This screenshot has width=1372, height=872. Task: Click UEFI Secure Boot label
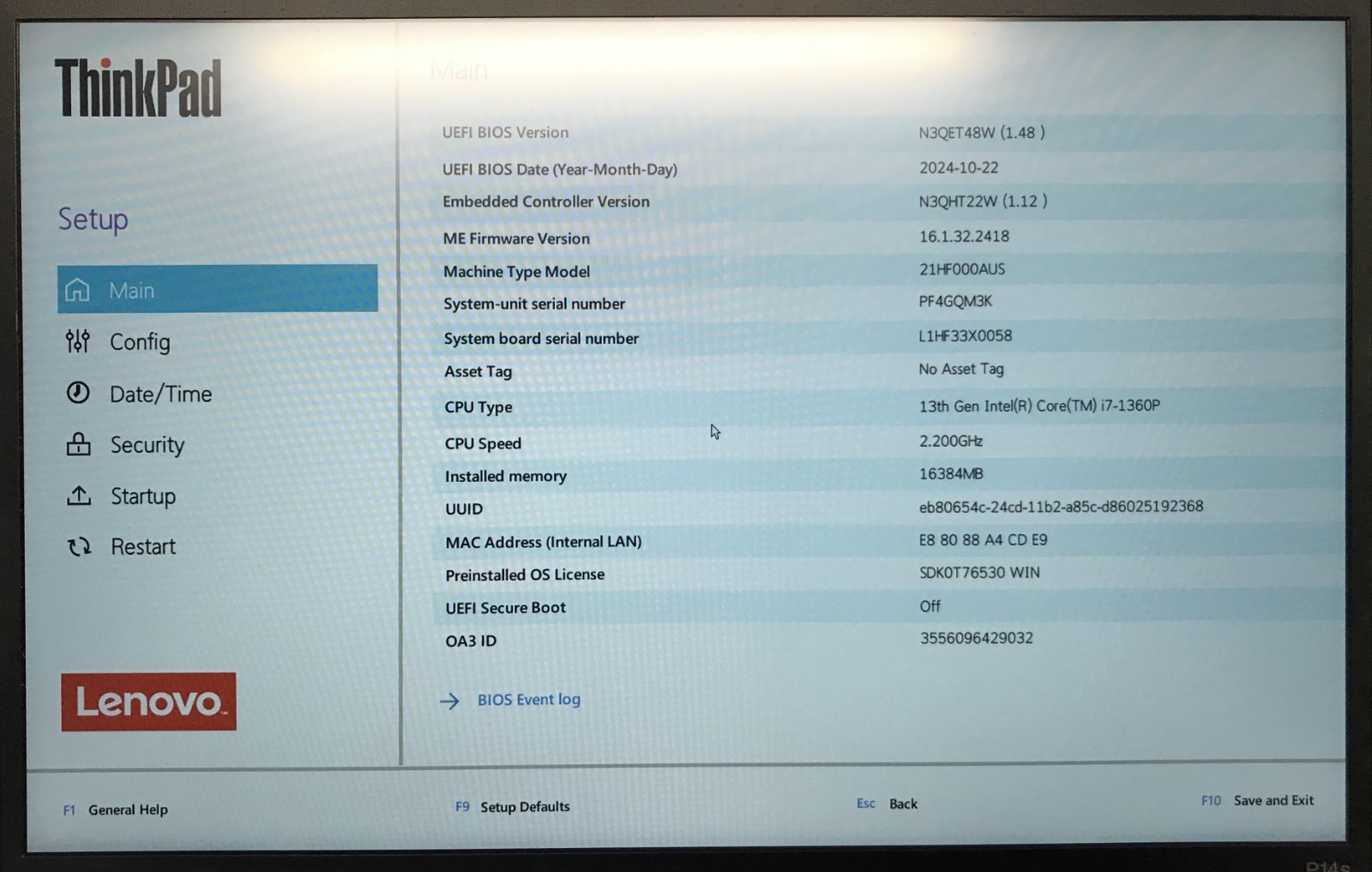pyautogui.click(x=506, y=607)
